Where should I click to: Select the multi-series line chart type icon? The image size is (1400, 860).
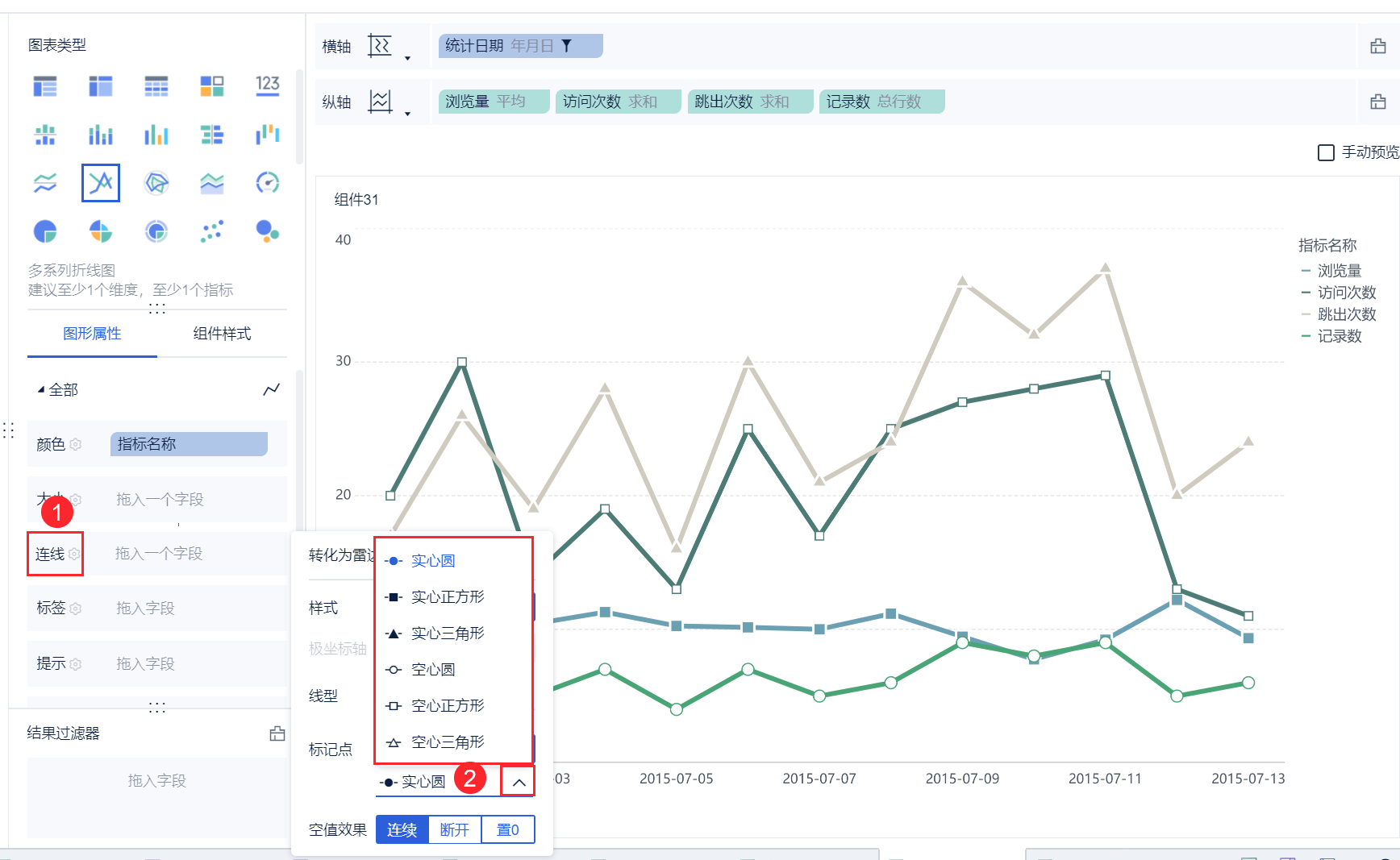(x=101, y=183)
